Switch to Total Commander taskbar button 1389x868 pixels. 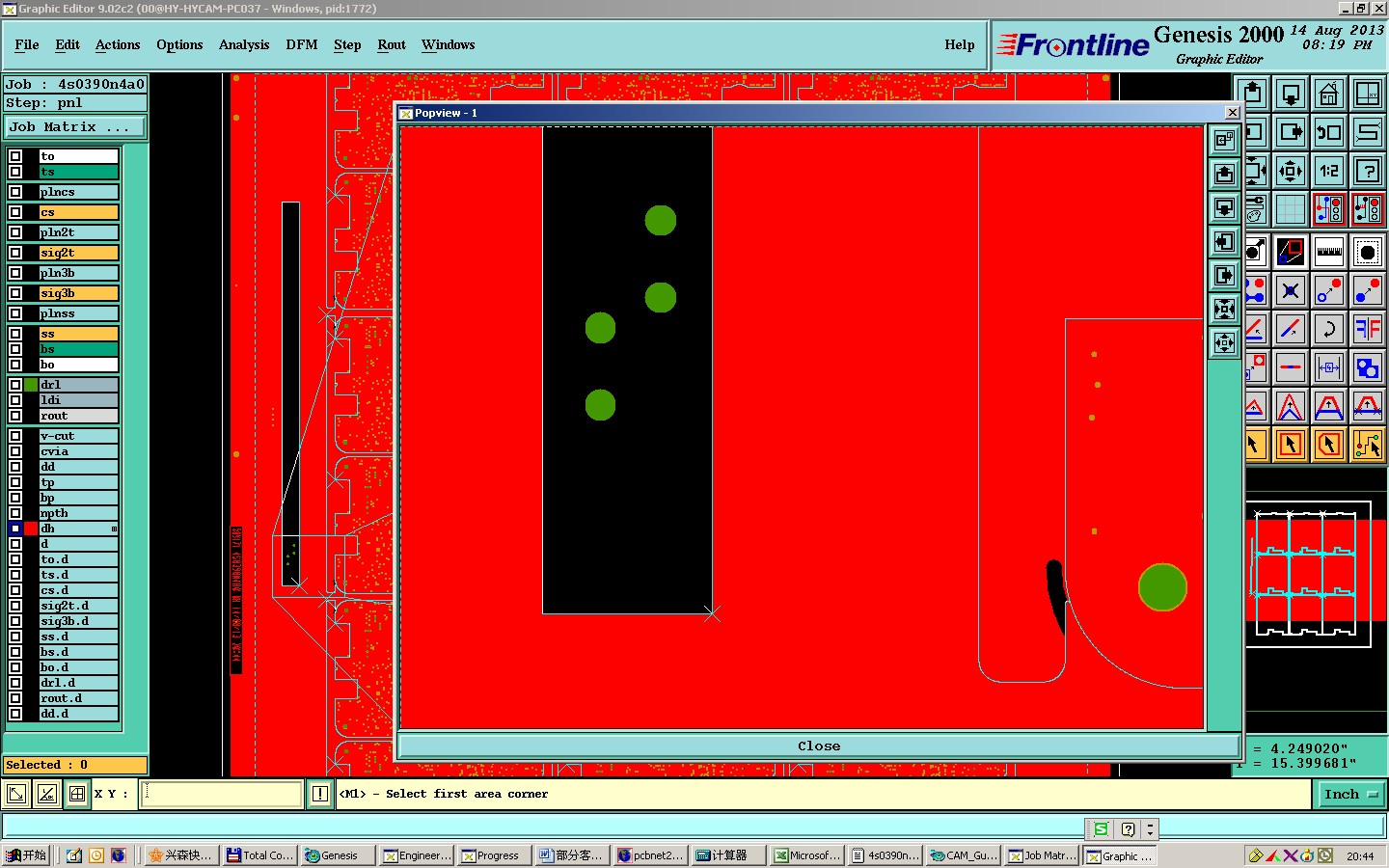click(x=260, y=855)
